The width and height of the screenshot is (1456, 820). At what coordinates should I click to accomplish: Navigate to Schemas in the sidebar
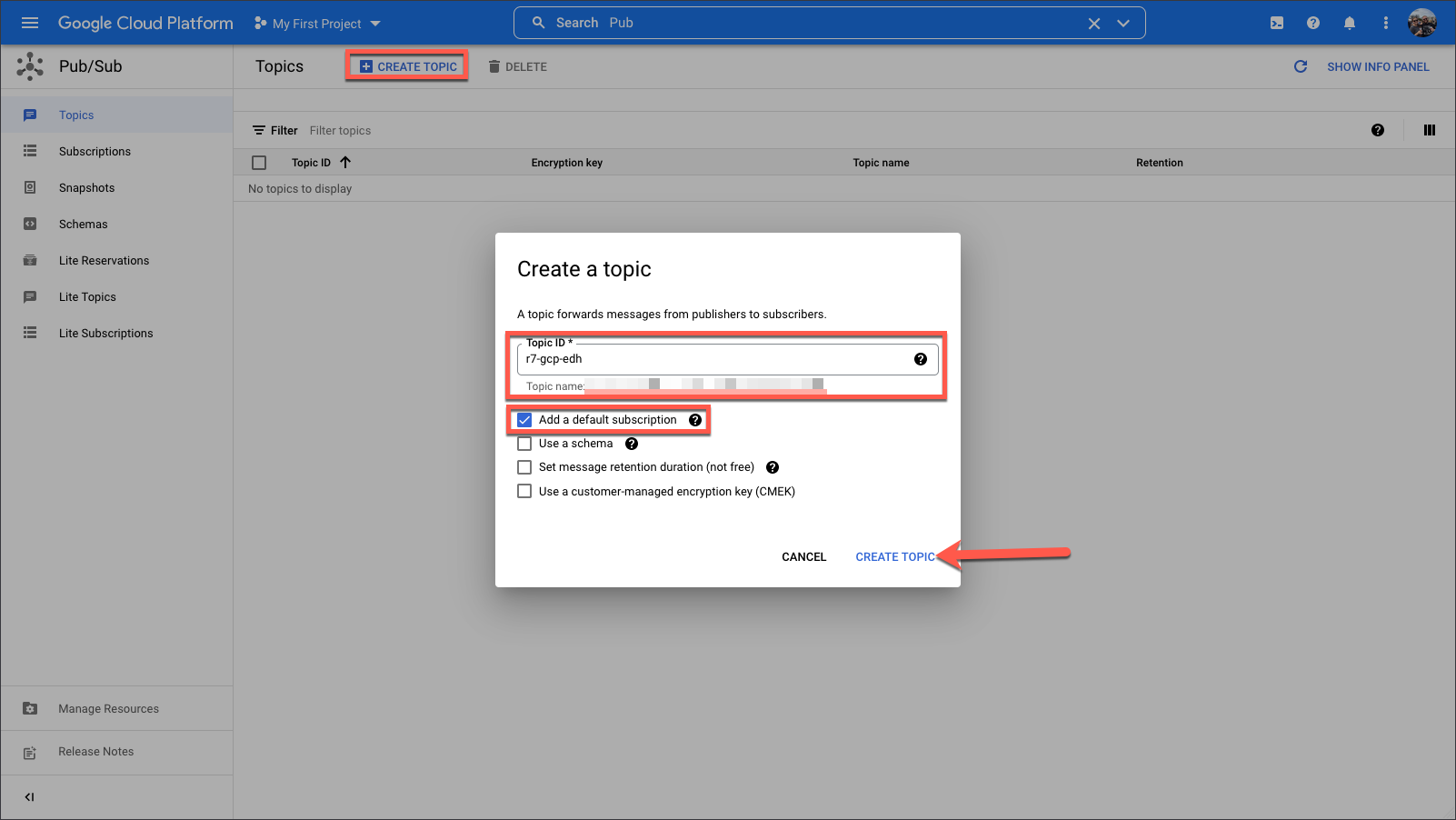pyautogui.click(x=116, y=224)
